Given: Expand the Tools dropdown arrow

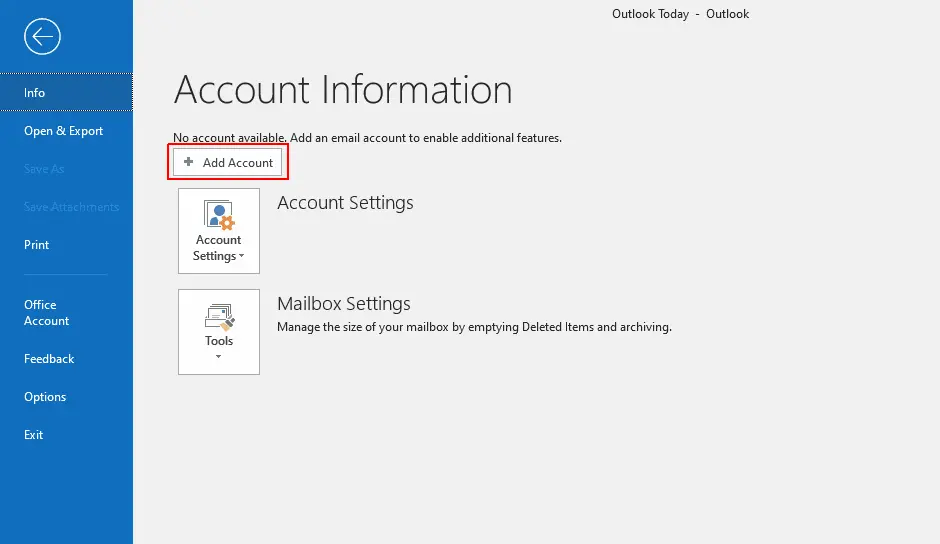Looking at the screenshot, I should (x=218, y=357).
